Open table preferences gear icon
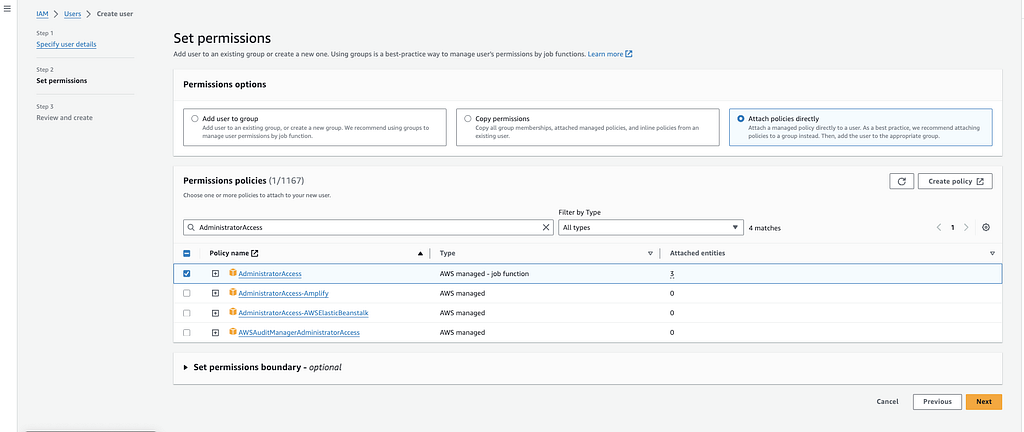 [986, 228]
